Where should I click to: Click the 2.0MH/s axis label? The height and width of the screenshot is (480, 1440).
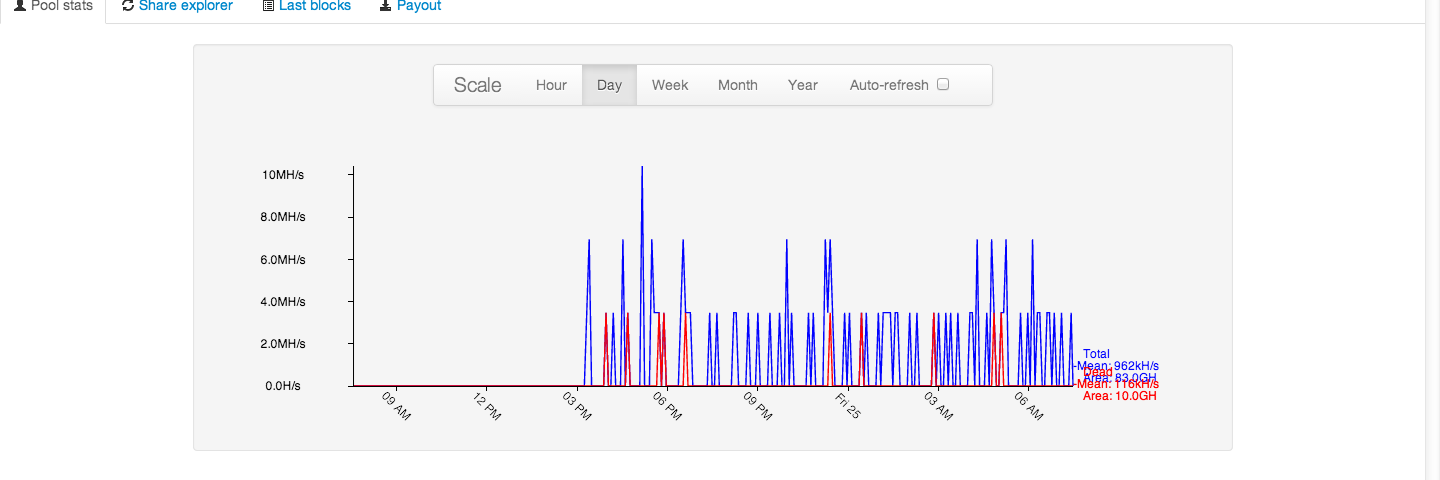click(283, 343)
